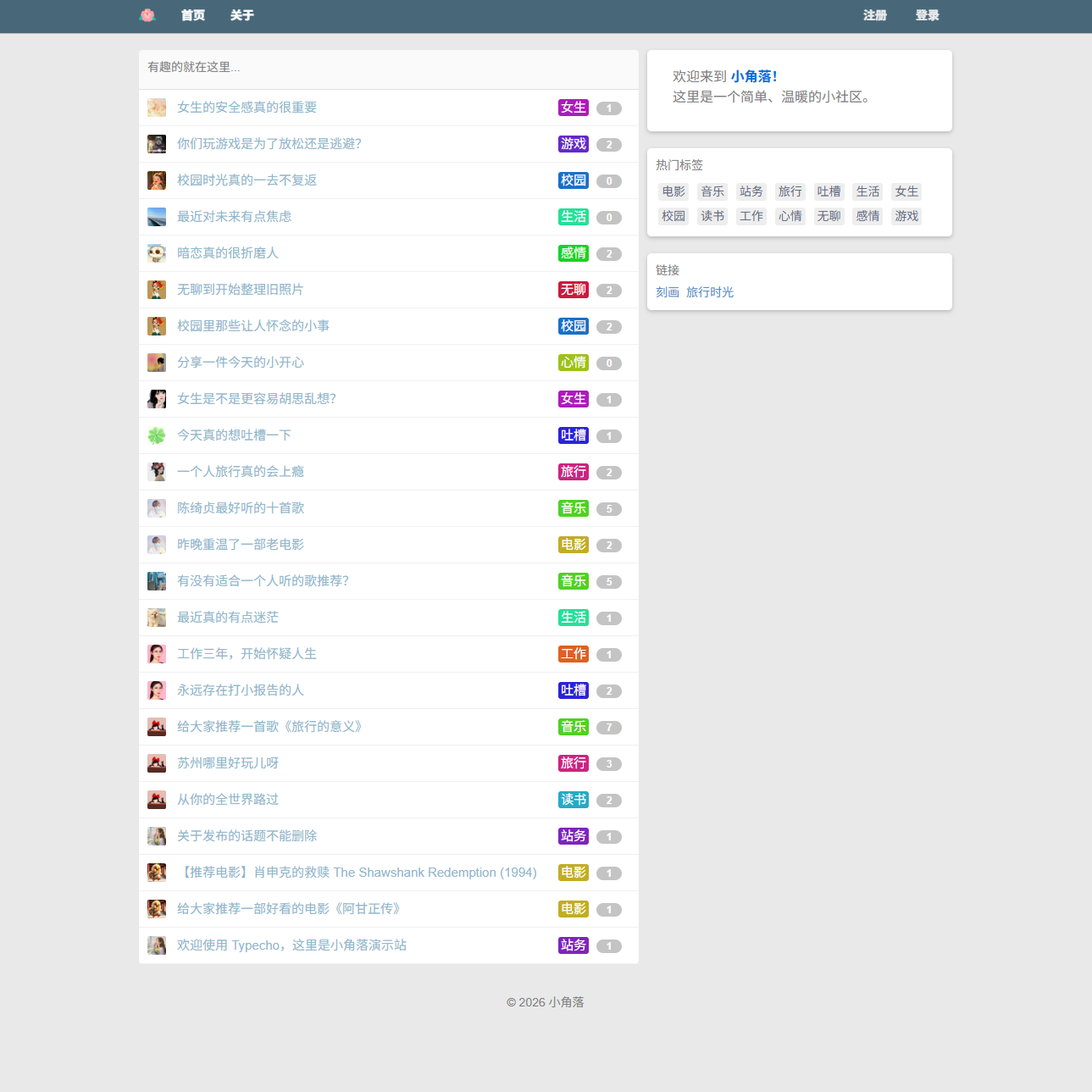The width and height of the screenshot is (1092, 1092).
Task: Click reply count 7 on 旅行的意义 post
Action: point(609,728)
